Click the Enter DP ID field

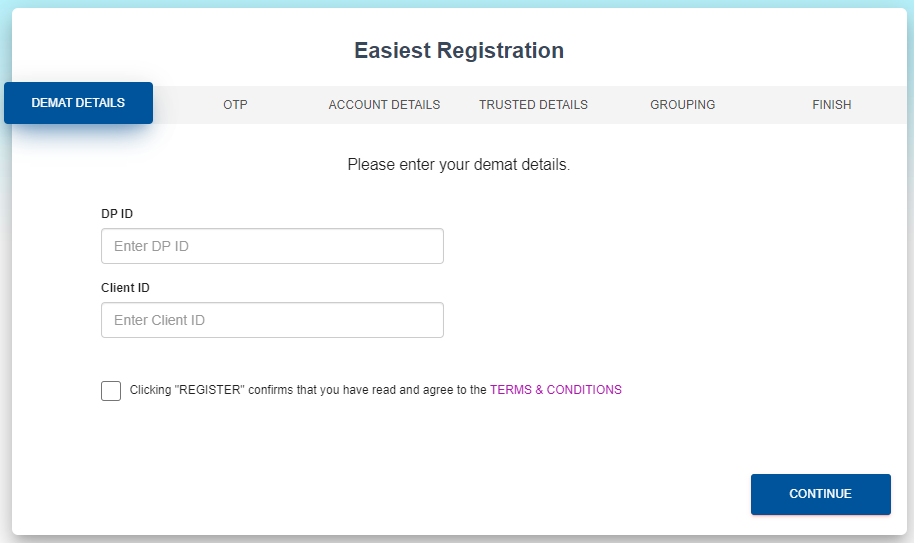[272, 246]
